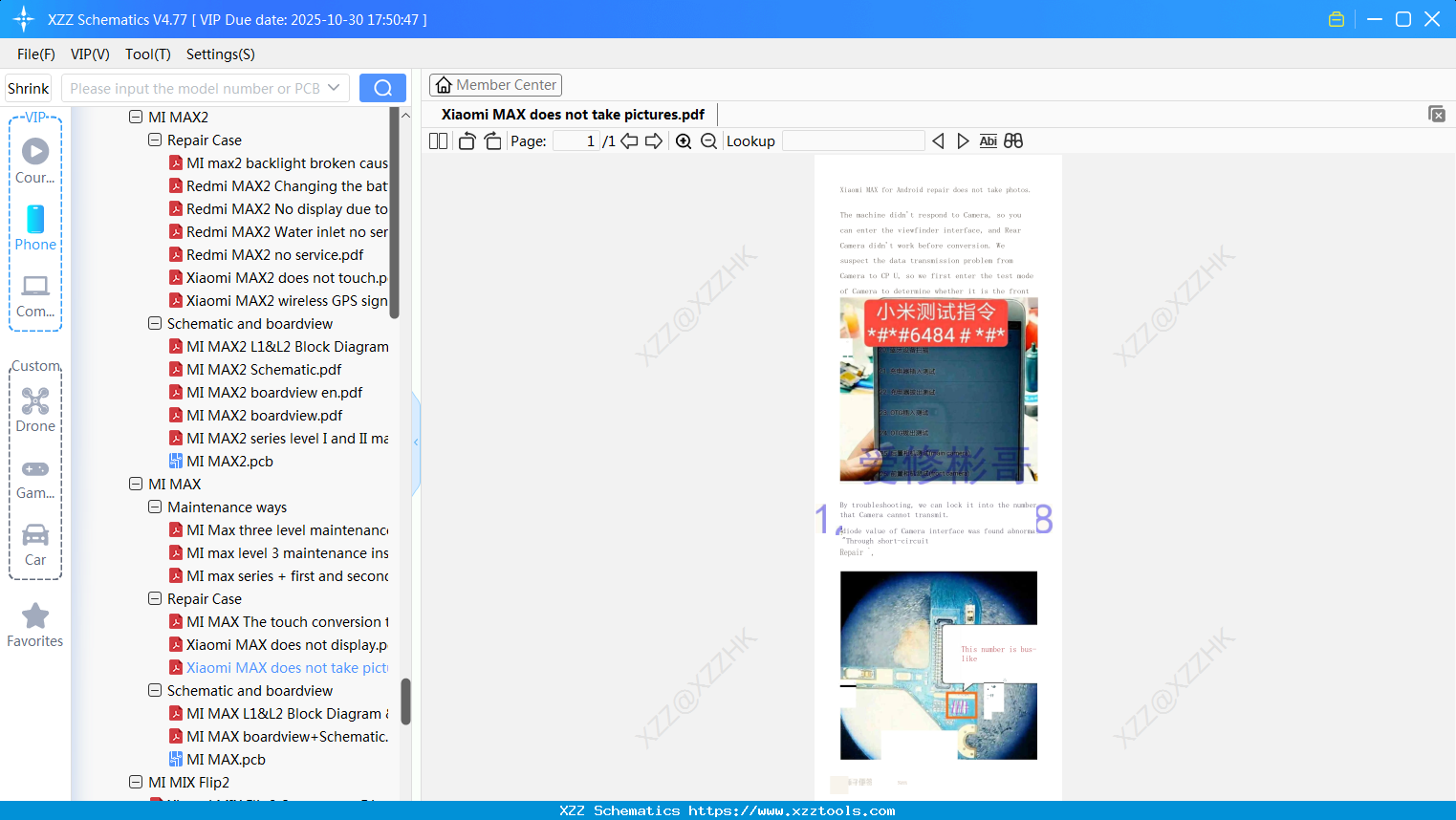Open Redmi MAX2 Changing the battery PDF
This screenshot has height=820, width=1456.
[278, 186]
